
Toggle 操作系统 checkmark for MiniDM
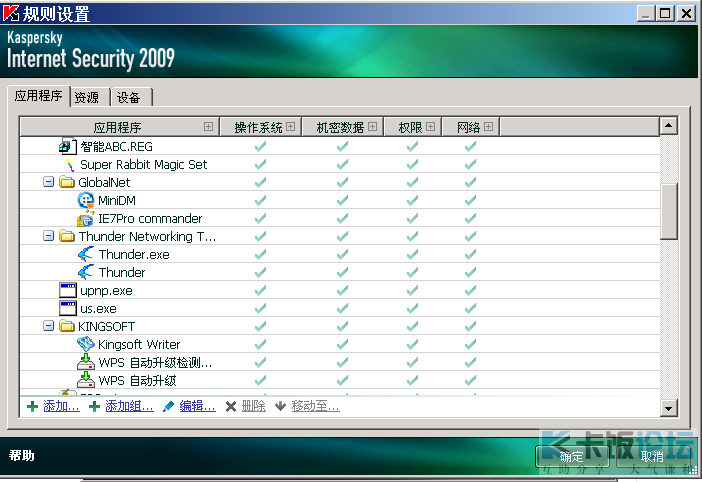pyautogui.click(x=260, y=200)
